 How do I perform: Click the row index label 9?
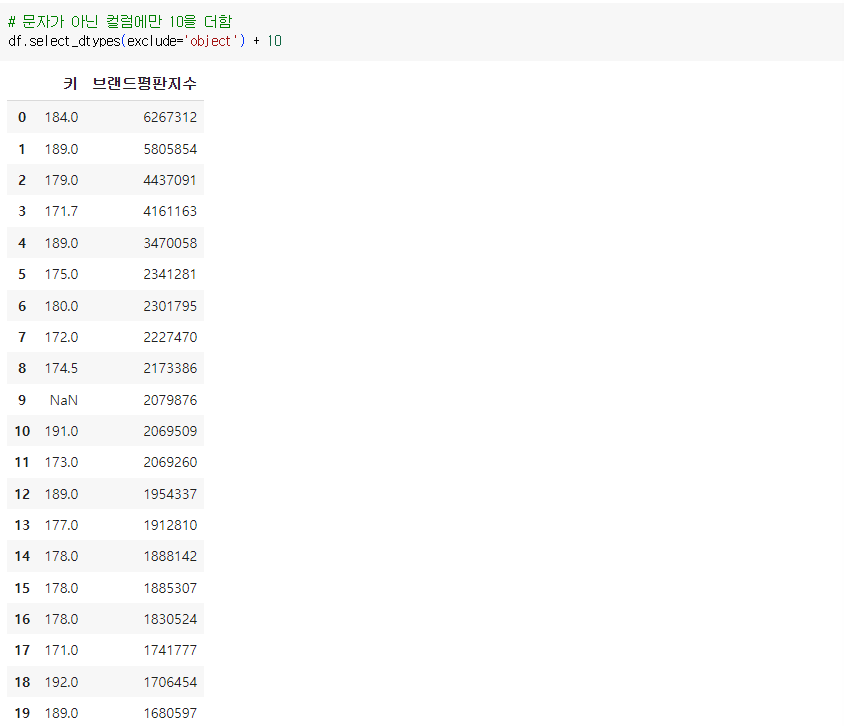(22, 400)
